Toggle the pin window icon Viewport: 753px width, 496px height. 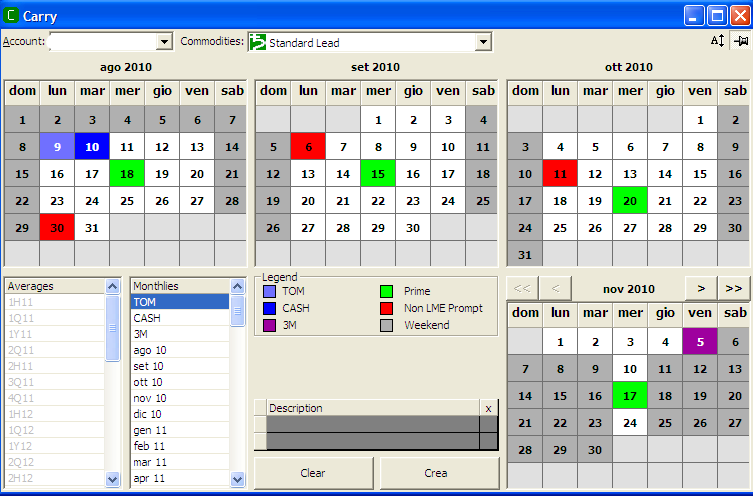[x=741, y=41]
